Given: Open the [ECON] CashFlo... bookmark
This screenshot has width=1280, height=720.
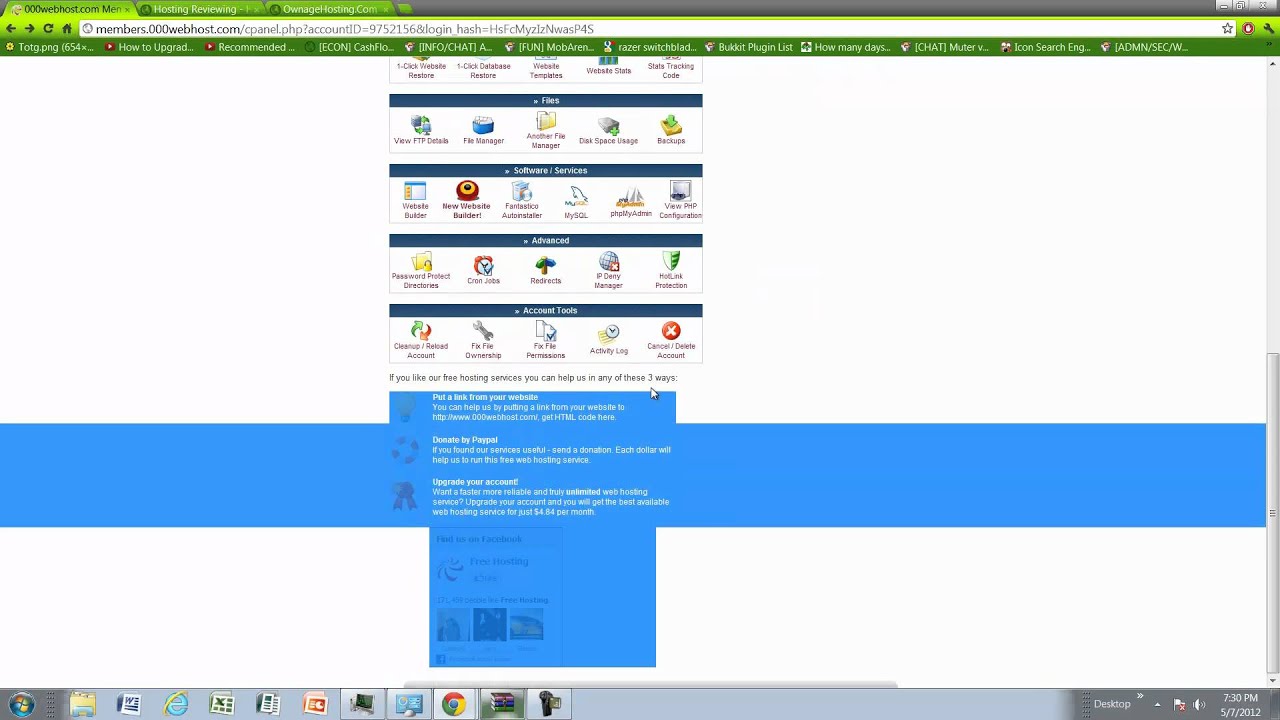Looking at the screenshot, I should click(348, 47).
